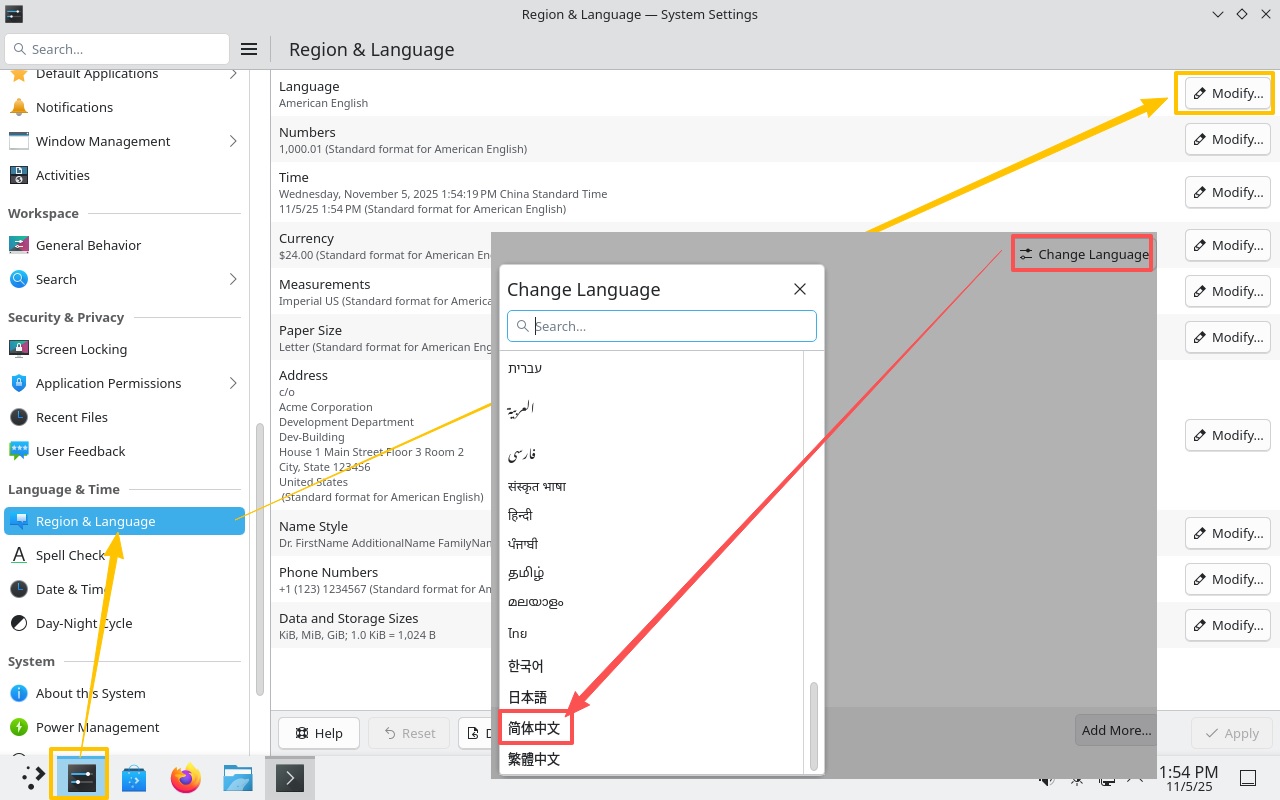
Task: Click the language list scrollbar
Action: tap(814, 725)
